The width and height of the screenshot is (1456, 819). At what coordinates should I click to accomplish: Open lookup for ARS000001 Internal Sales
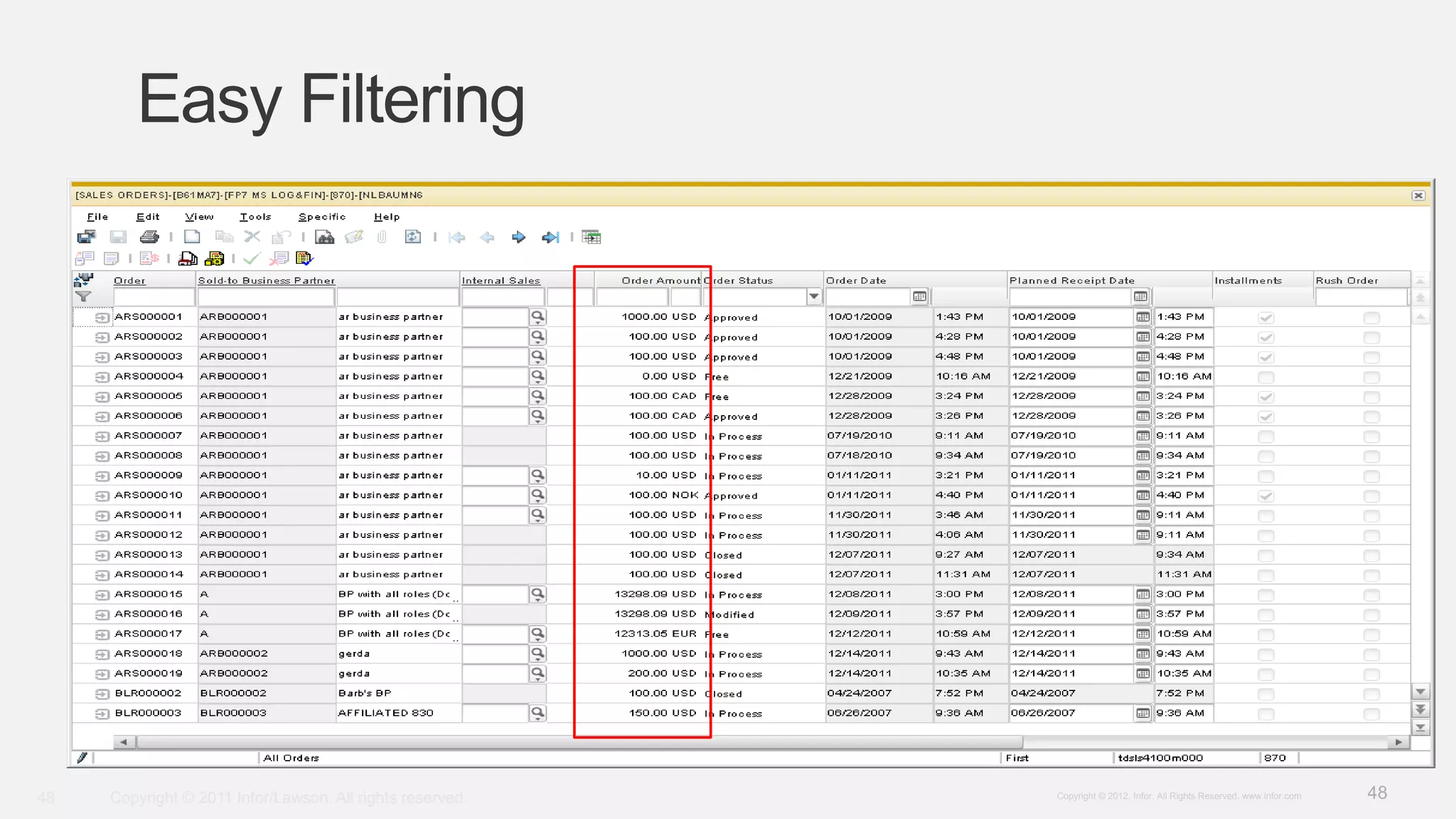click(538, 316)
